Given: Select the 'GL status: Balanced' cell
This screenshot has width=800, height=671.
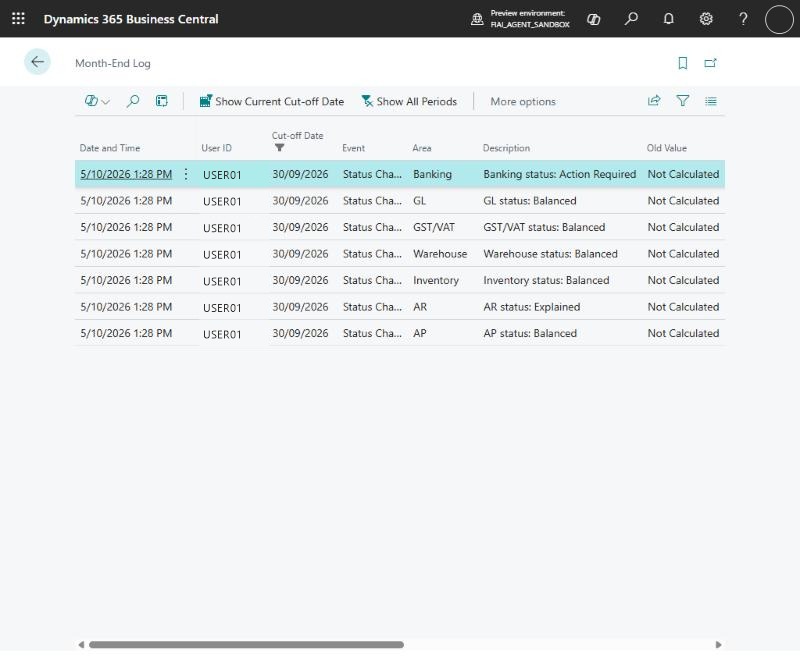Looking at the screenshot, I should tap(530, 201).
